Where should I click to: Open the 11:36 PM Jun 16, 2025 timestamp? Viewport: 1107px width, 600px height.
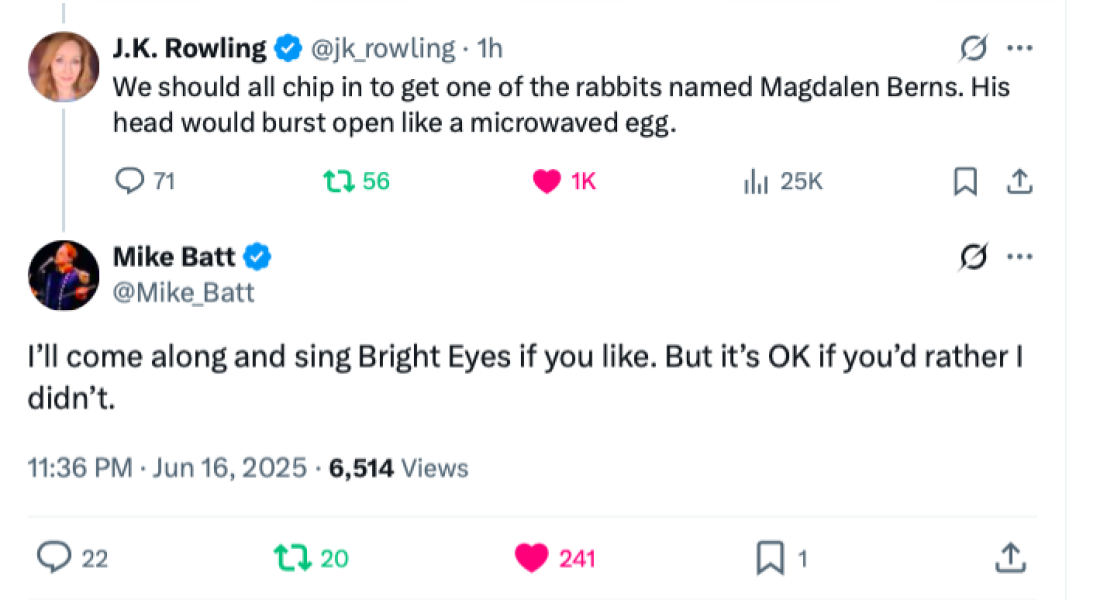[x=167, y=467]
